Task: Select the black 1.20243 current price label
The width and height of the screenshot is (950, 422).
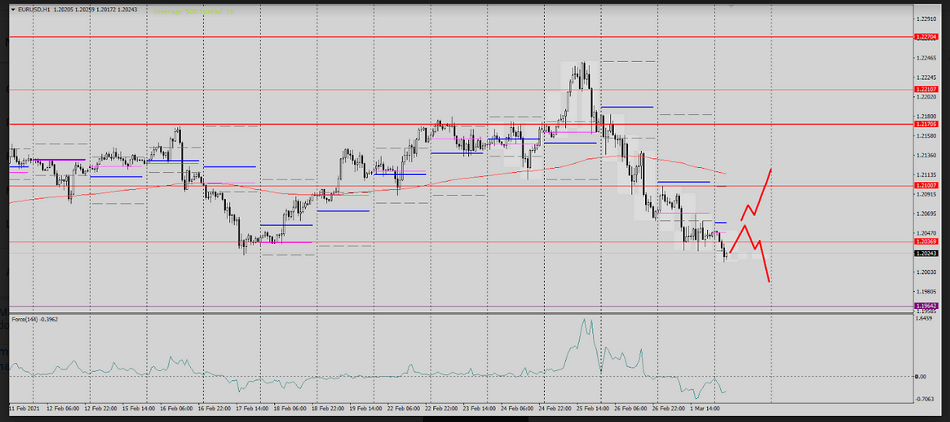Action: pos(925,253)
